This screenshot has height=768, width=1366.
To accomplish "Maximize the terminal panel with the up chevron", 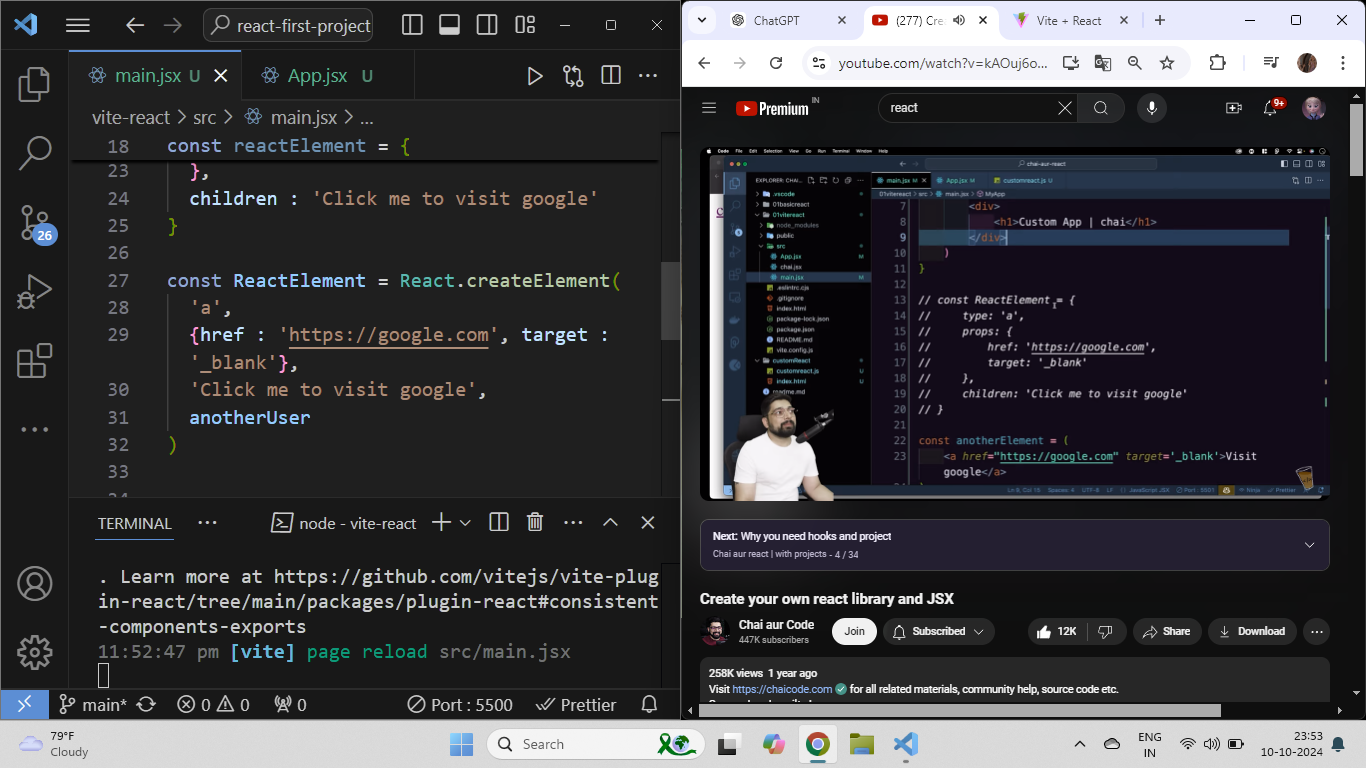I will pyautogui.click(x=610, y=522).
